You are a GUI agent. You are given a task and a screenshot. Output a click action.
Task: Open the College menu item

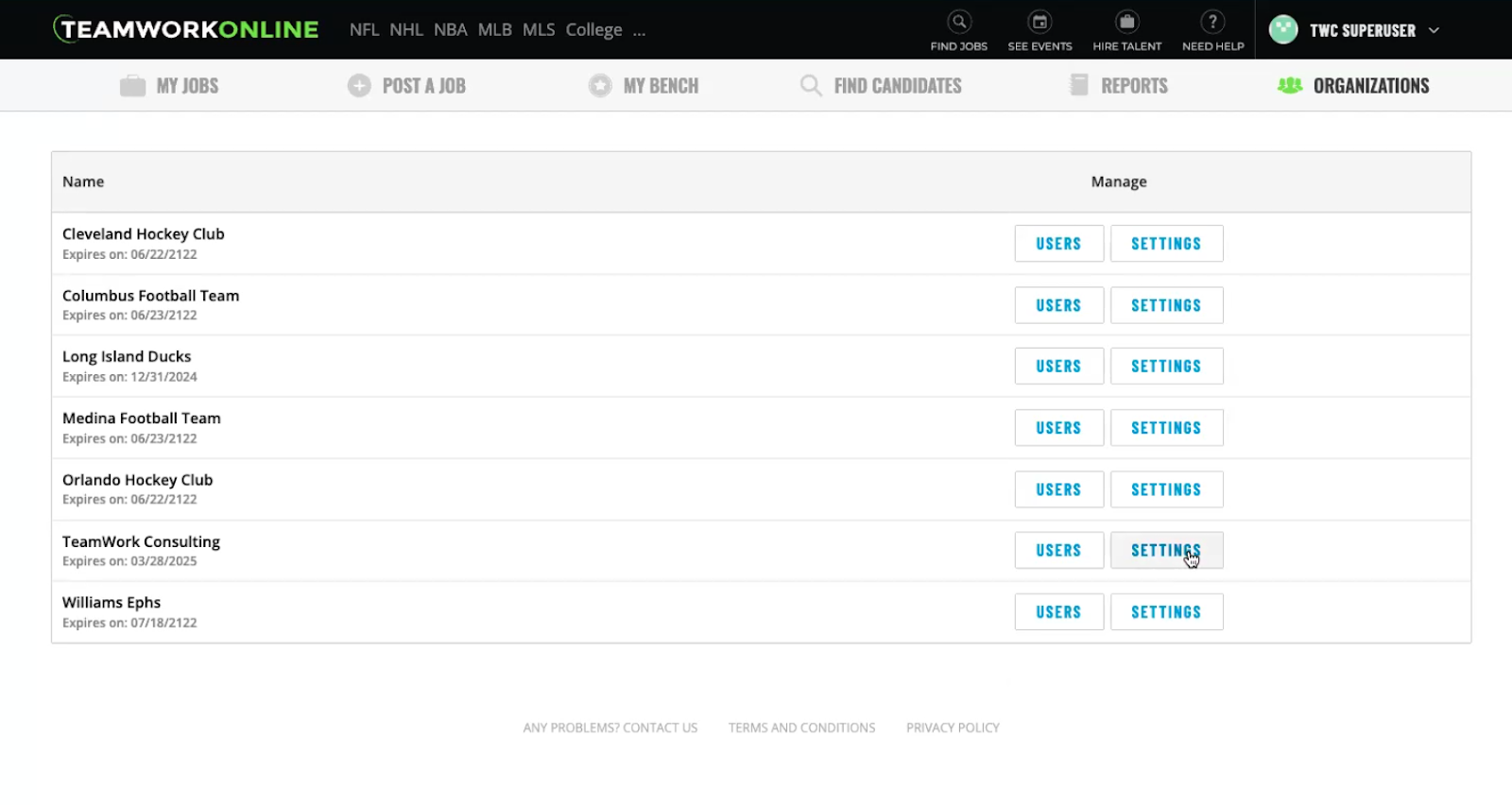pos(594,30)
